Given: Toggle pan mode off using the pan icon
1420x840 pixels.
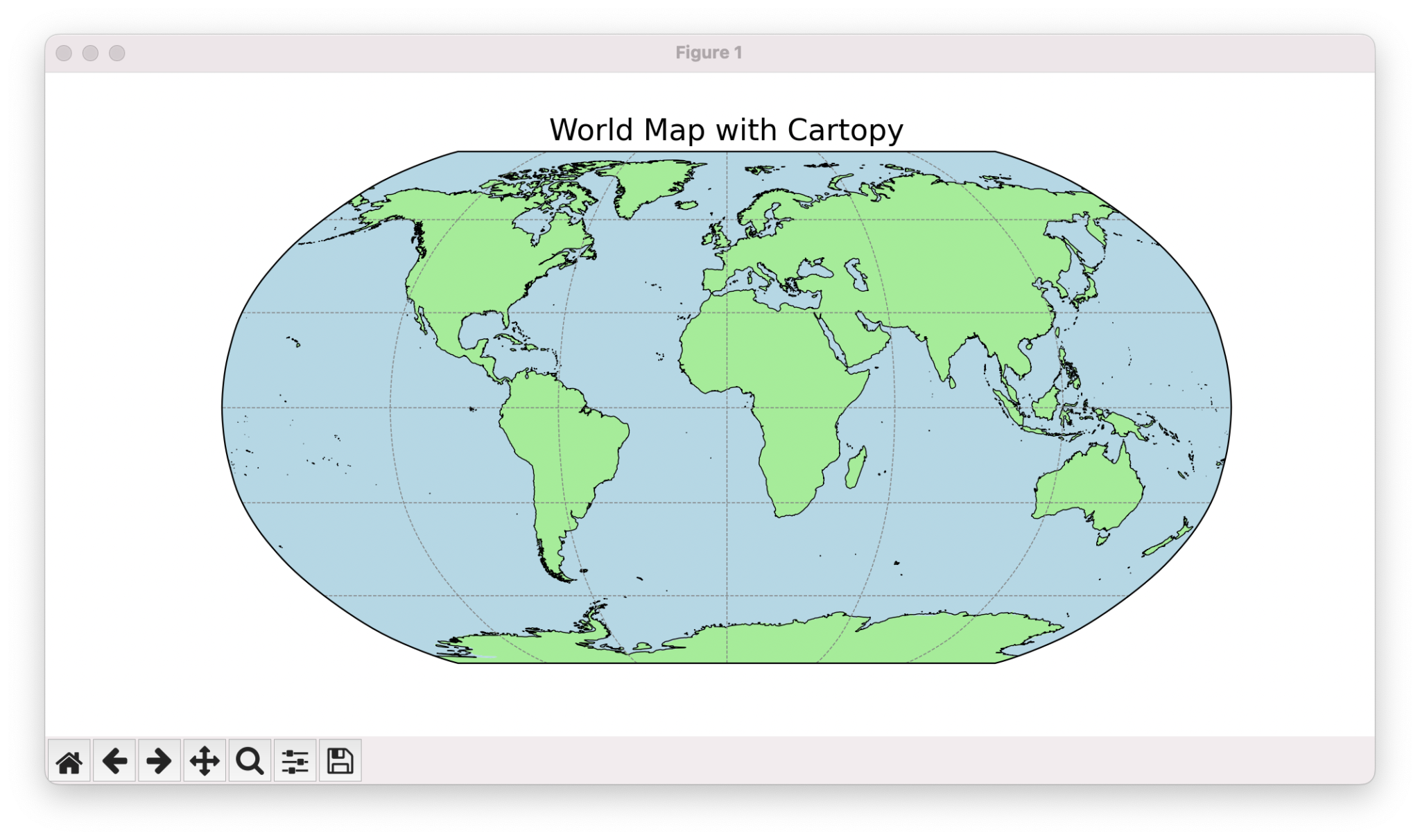Looking at the screenshot, I should point(205,760).
